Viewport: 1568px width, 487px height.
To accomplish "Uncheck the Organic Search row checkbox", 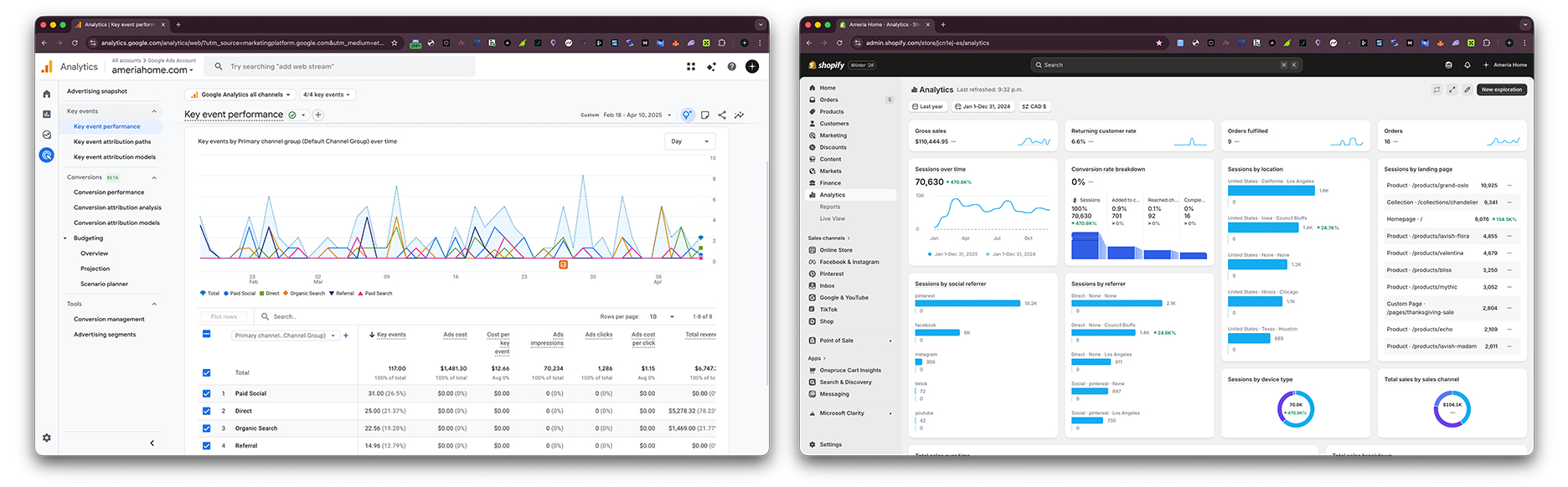I will [x=207, y=428].
